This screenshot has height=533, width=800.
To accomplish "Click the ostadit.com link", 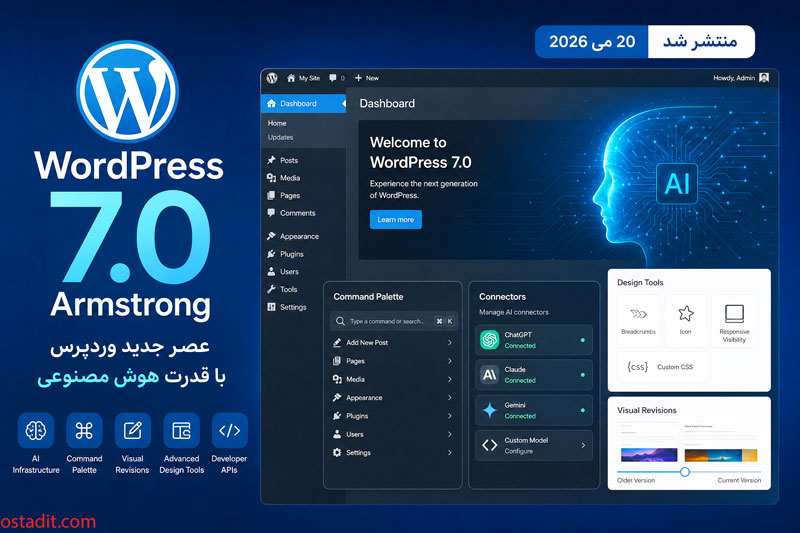I will [48, 521].
